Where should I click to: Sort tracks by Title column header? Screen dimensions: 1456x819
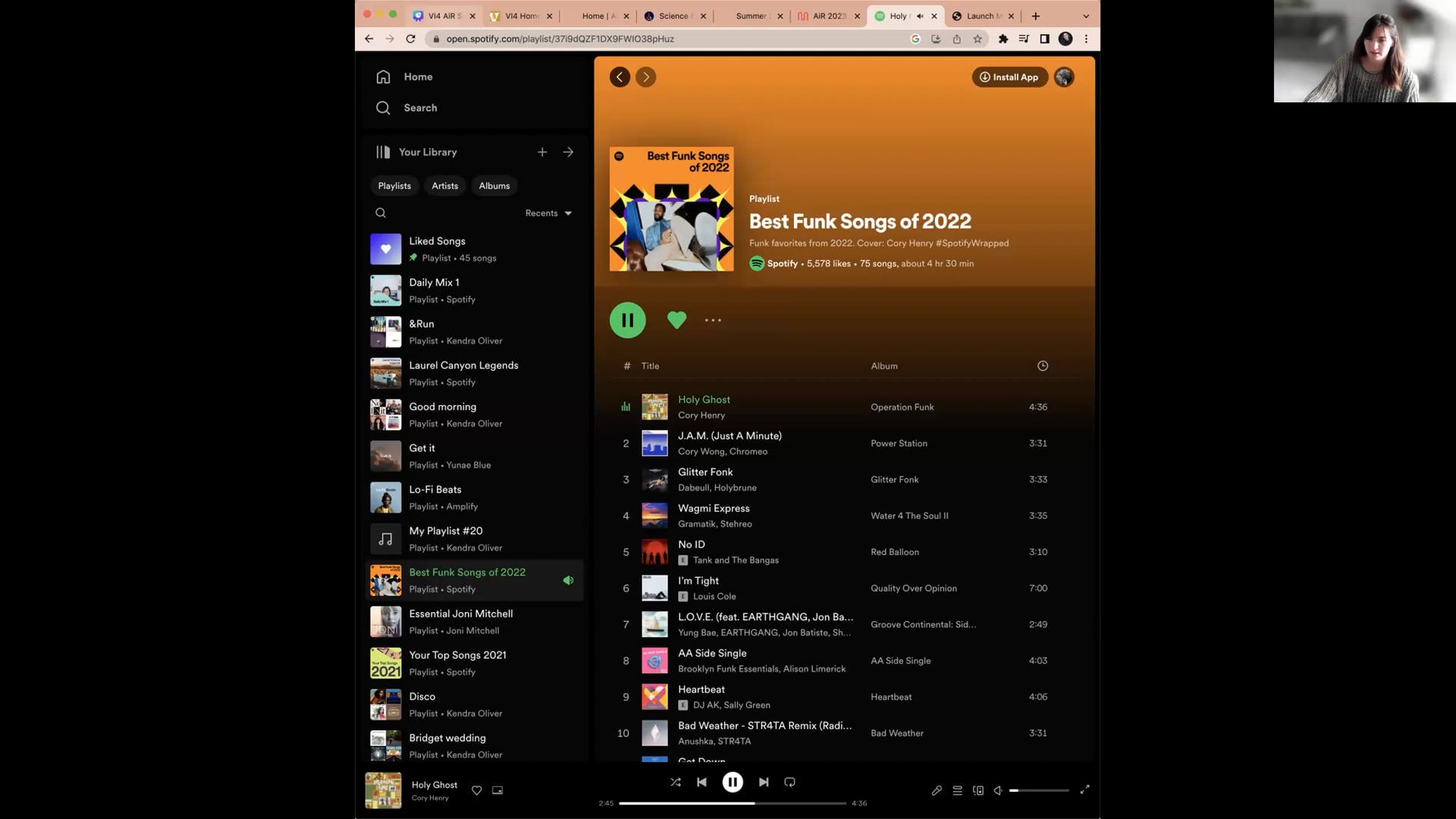pyautogui.click(x=650, y=366)
